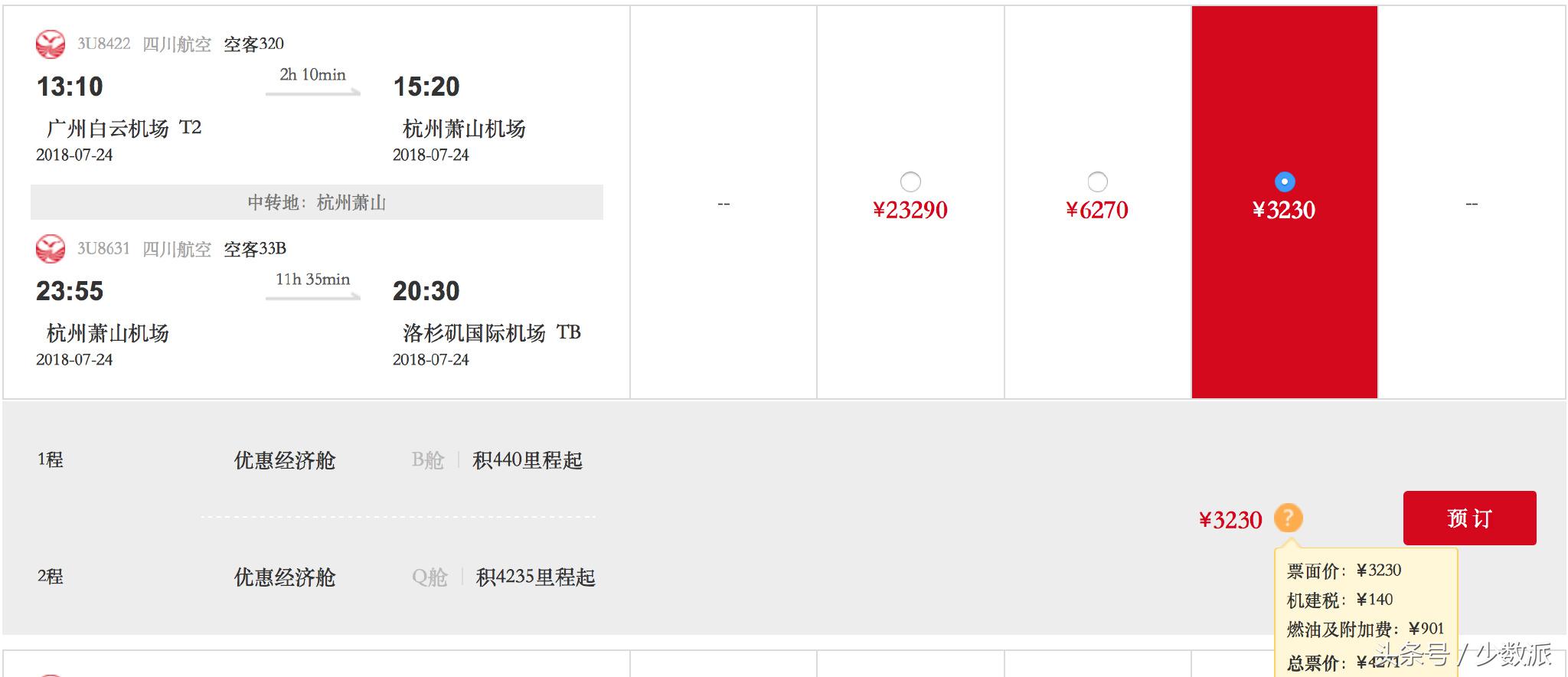Select the ¥3230 fare radio button
The height and width of the screenshot is (677, 1568).
tap(1284, 182)
